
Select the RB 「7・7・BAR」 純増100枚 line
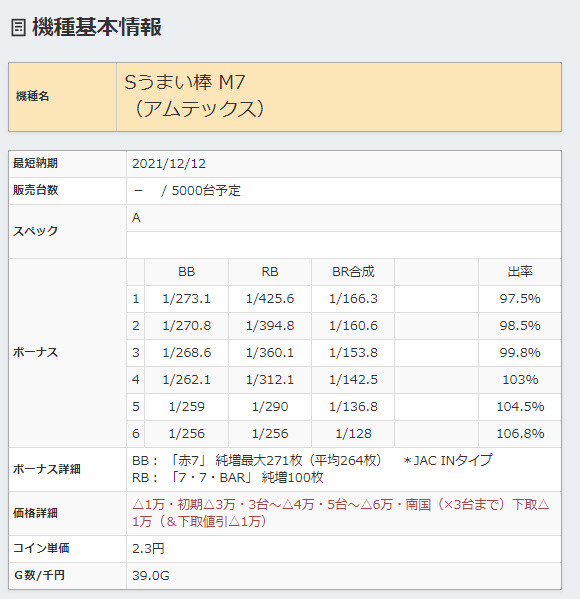[228, 478]
